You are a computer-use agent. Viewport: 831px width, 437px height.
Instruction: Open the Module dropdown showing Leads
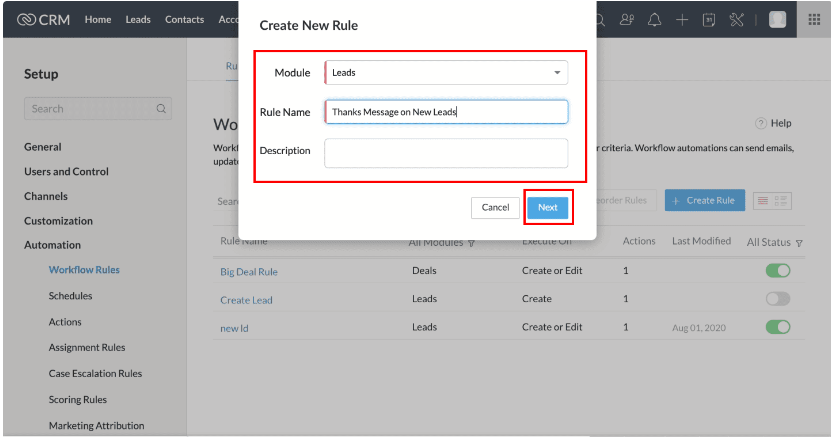446,73
